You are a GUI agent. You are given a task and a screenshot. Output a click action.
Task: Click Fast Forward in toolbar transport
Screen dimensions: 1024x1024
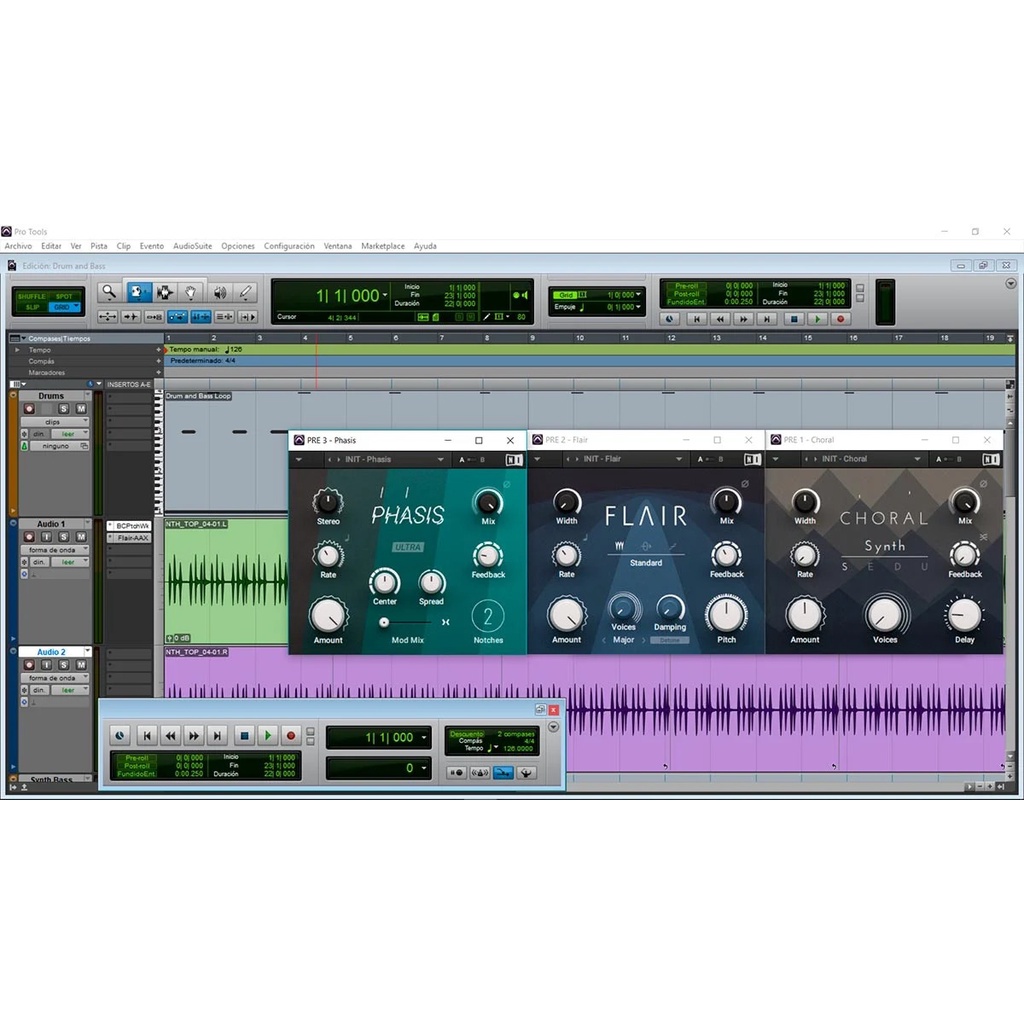743,319
